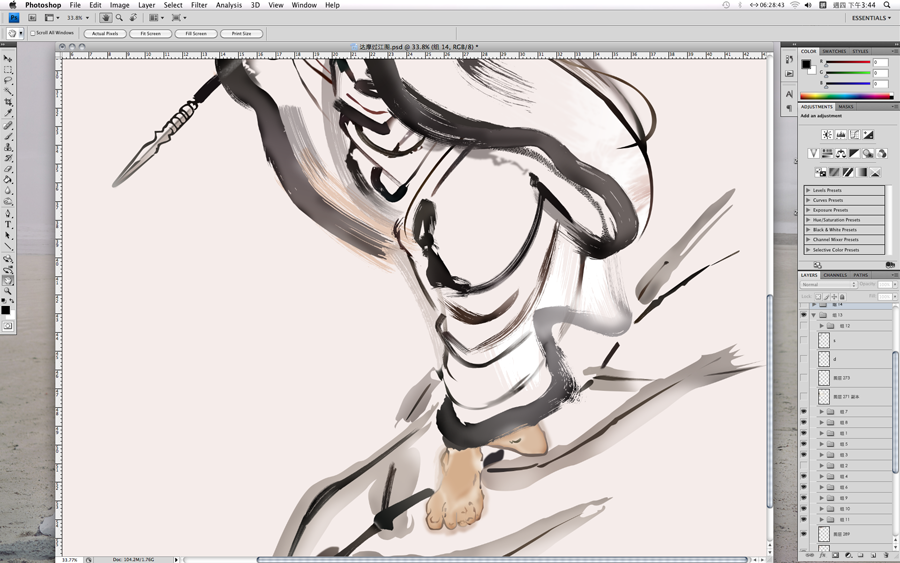
Task: Toggle Quick Mask mode at toolbox bottom
Action: (7, 326)
